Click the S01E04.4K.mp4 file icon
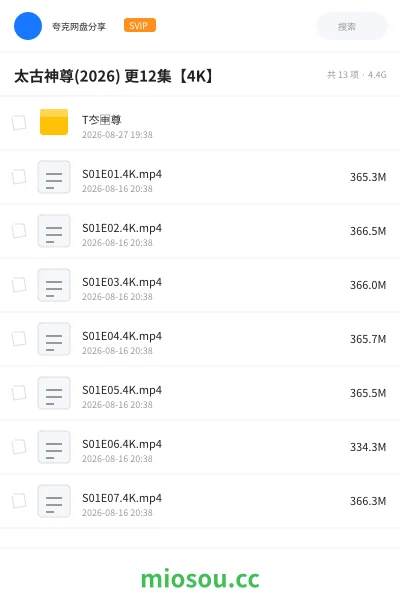The image size is (400, 600). click(54, 339)
